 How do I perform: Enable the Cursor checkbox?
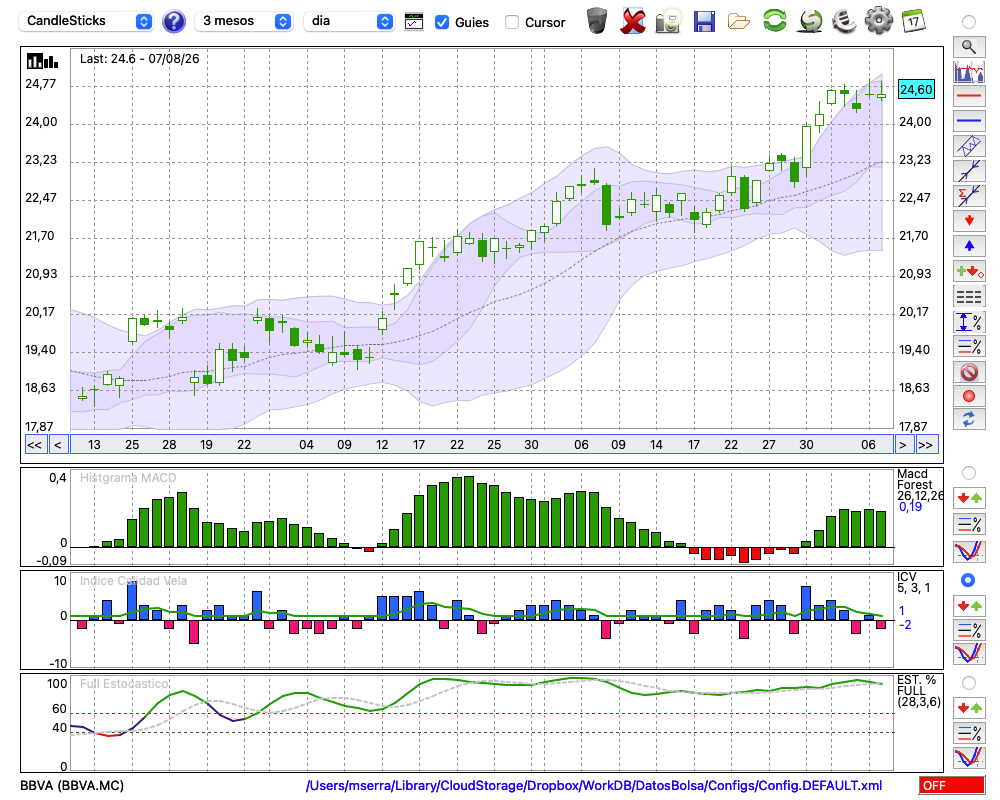511,22
